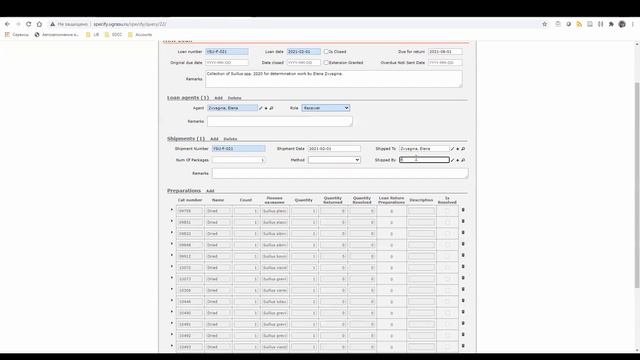Add a new agent via plus icon beside Agent field
The height and width of the screenshot is (360, 640).
click(x=266, y=108)
